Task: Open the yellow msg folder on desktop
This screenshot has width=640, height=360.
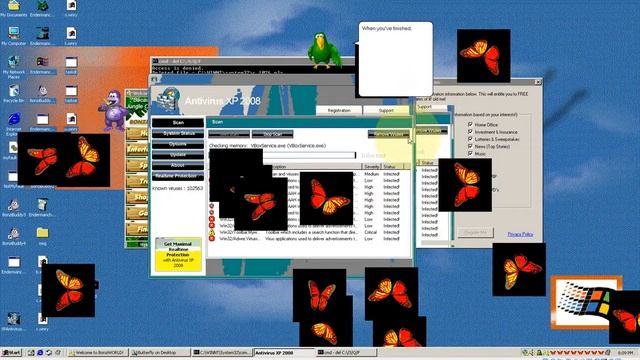Action: (42, 236)
